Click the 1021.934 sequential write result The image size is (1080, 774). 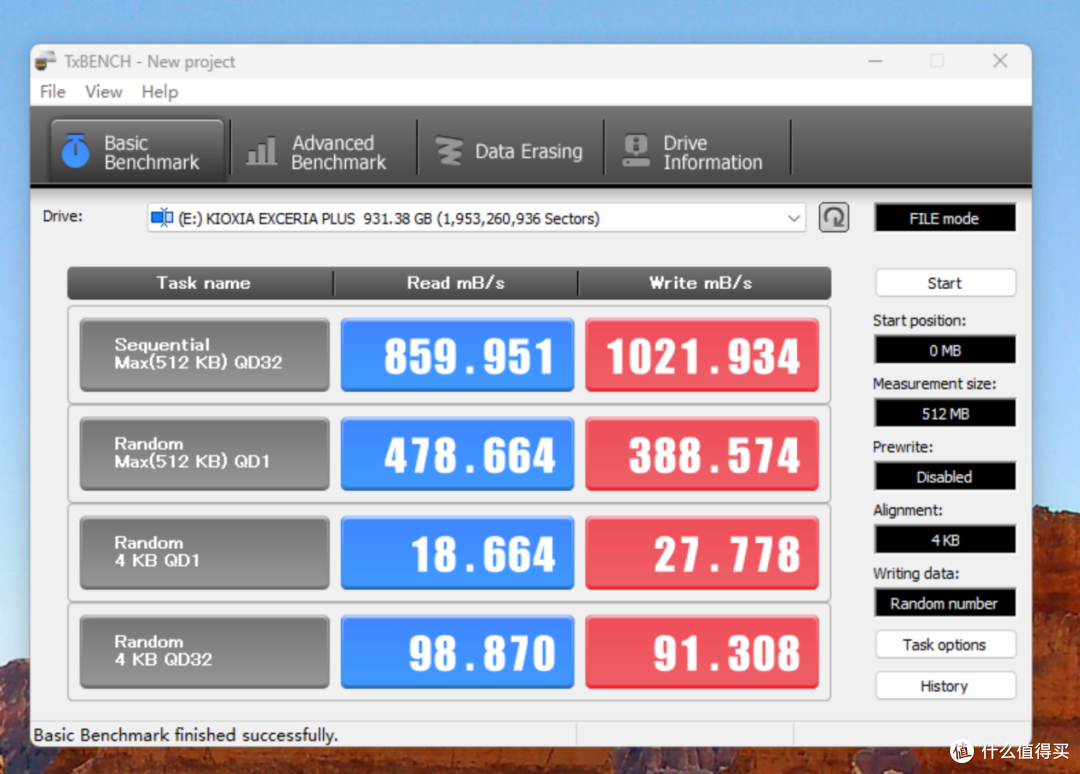702,355
